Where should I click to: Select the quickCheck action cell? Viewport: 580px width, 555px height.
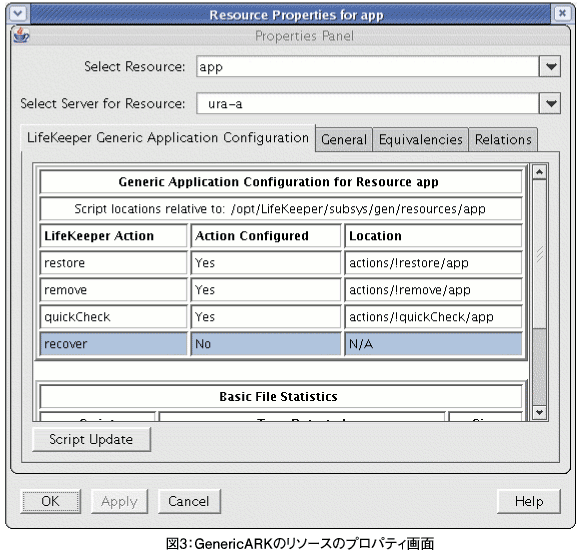(114, 317)
